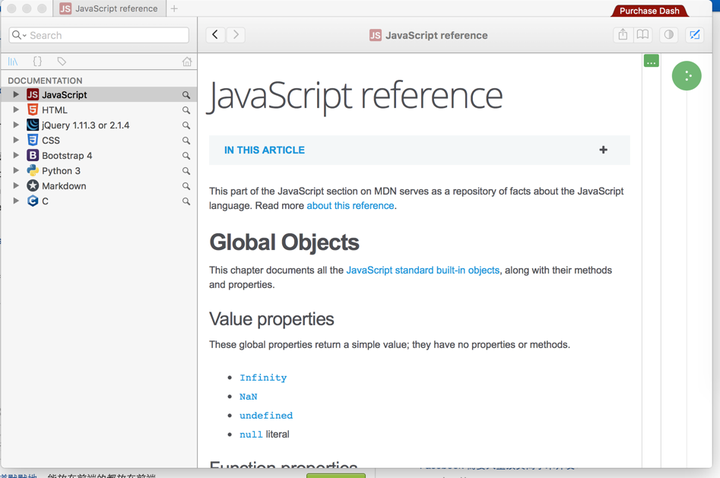Click the forward navigation arrow

click(x=236, y=35)
